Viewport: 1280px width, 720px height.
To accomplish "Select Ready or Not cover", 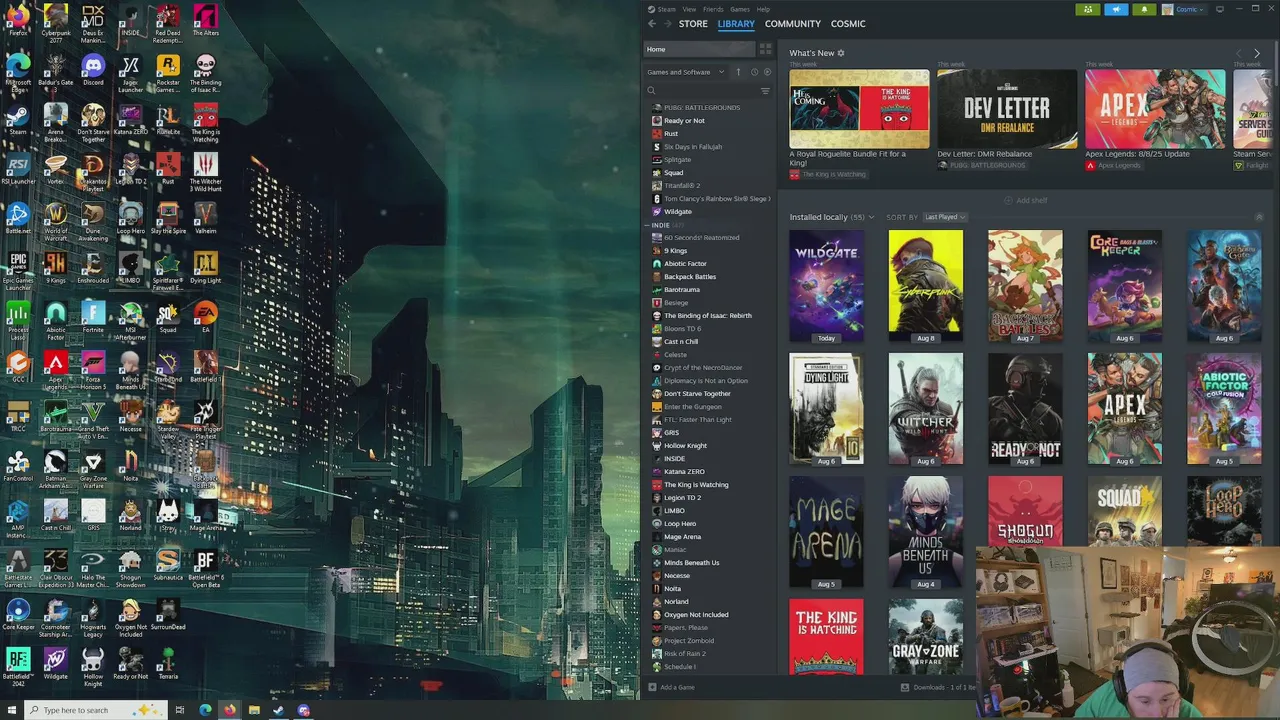I will pyautogui.click(x=1025, y=409).
